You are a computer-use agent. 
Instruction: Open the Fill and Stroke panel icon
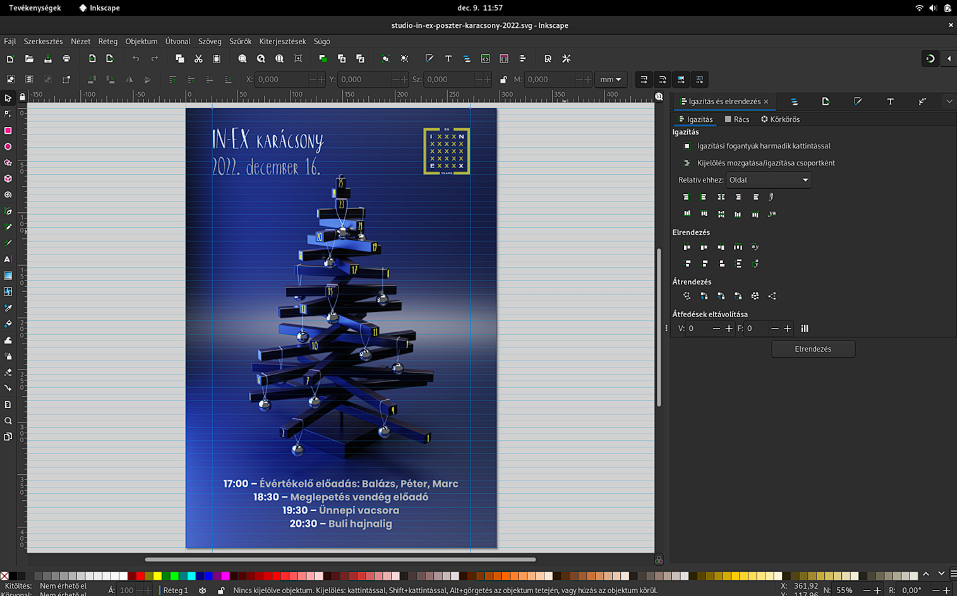click(858, 101)
